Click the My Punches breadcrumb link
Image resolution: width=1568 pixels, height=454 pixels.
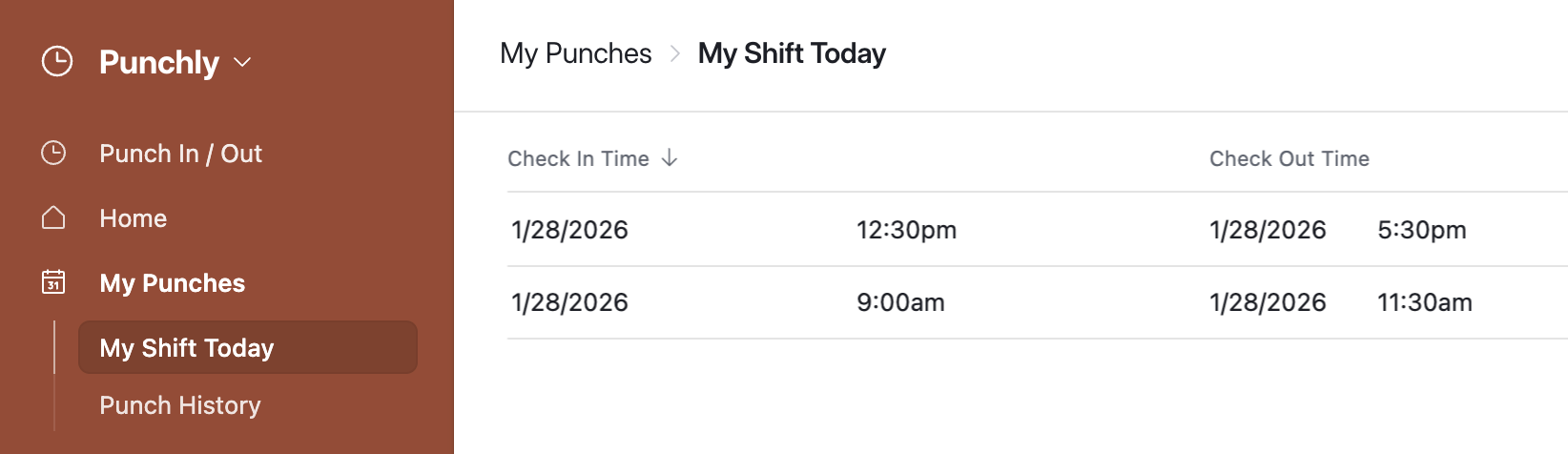pos(575,53)
